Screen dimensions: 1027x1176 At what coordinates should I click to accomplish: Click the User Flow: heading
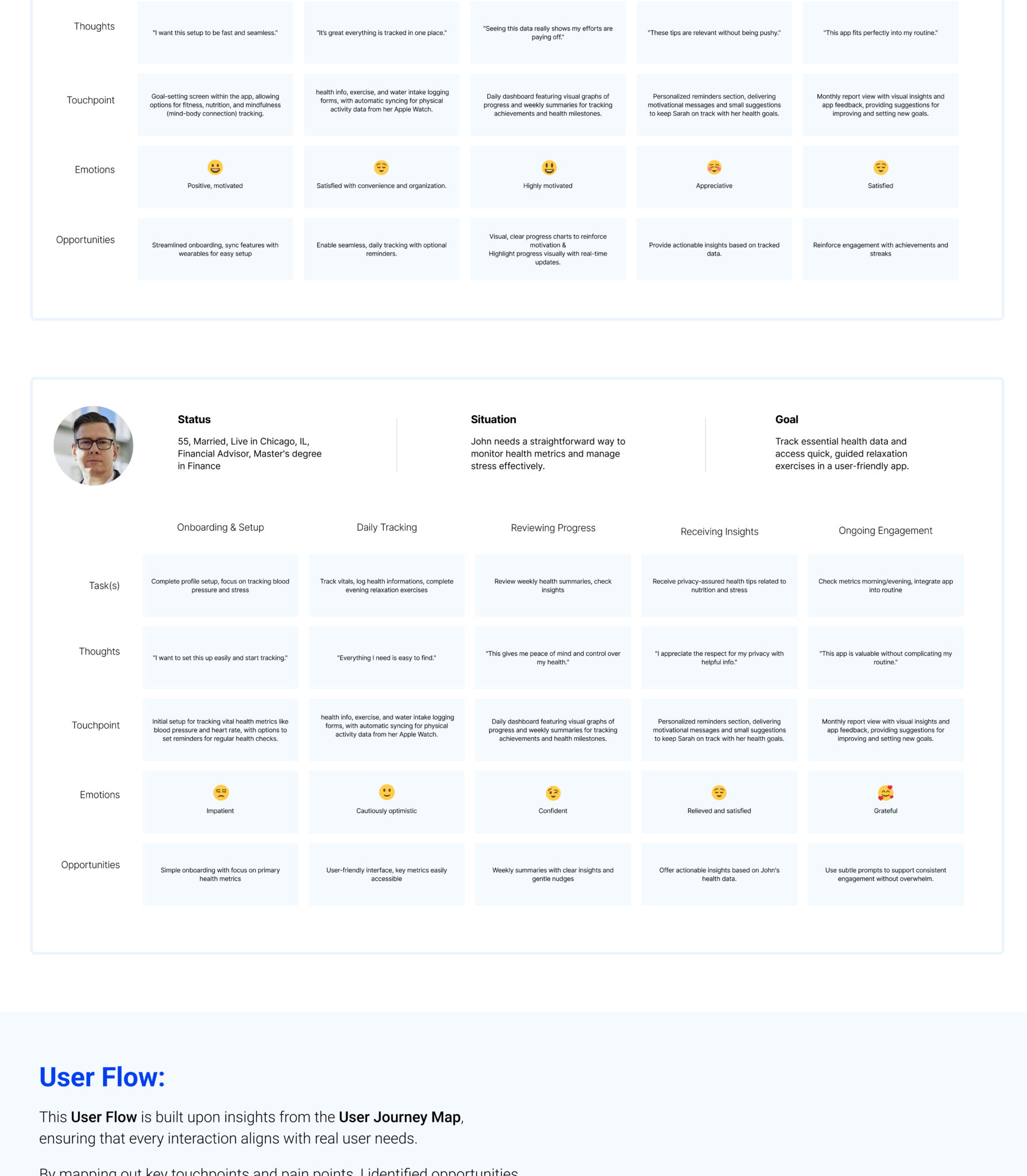point(102,1077)
